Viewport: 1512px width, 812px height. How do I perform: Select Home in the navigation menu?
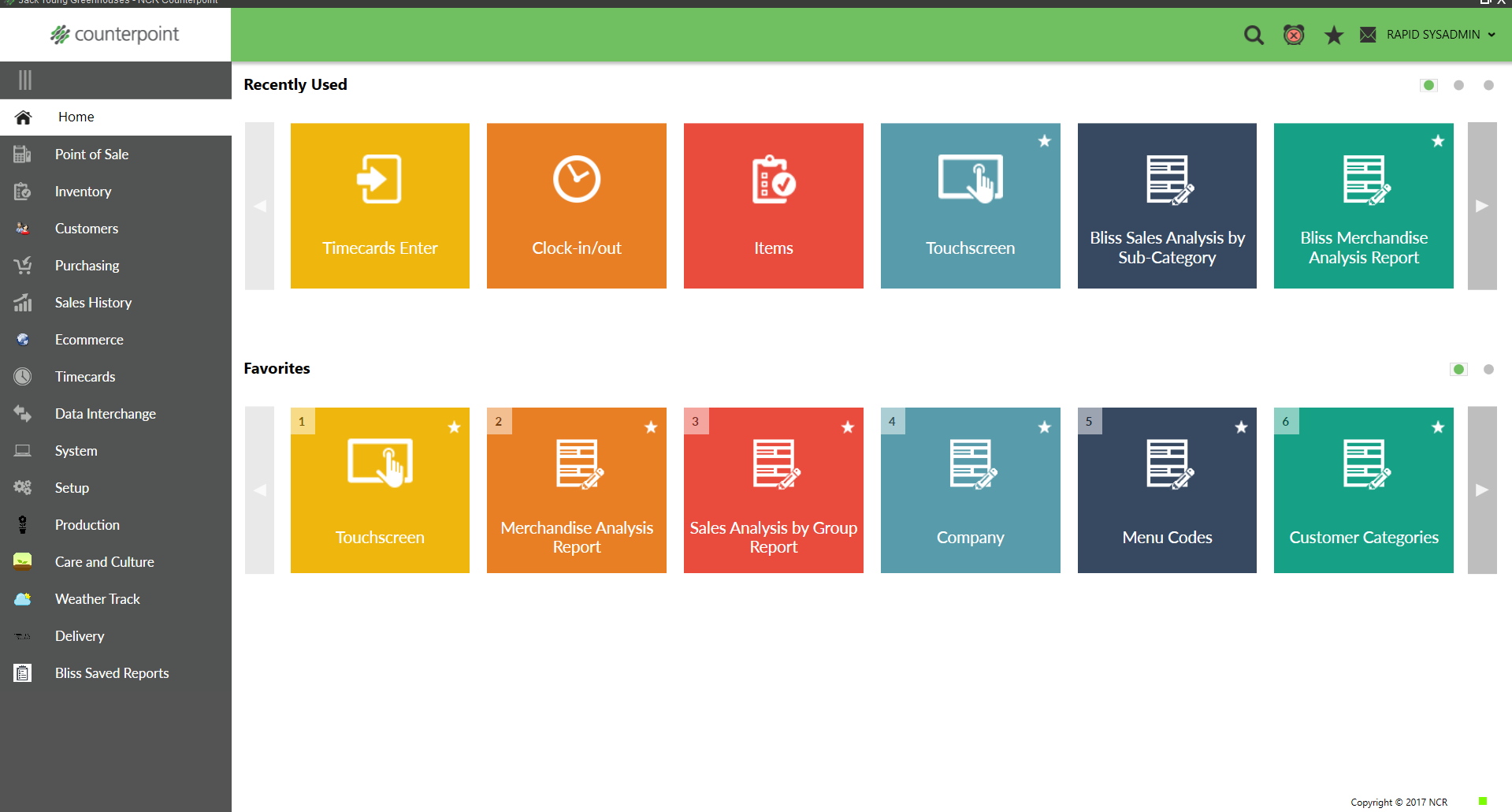click(x=76, y=117)
